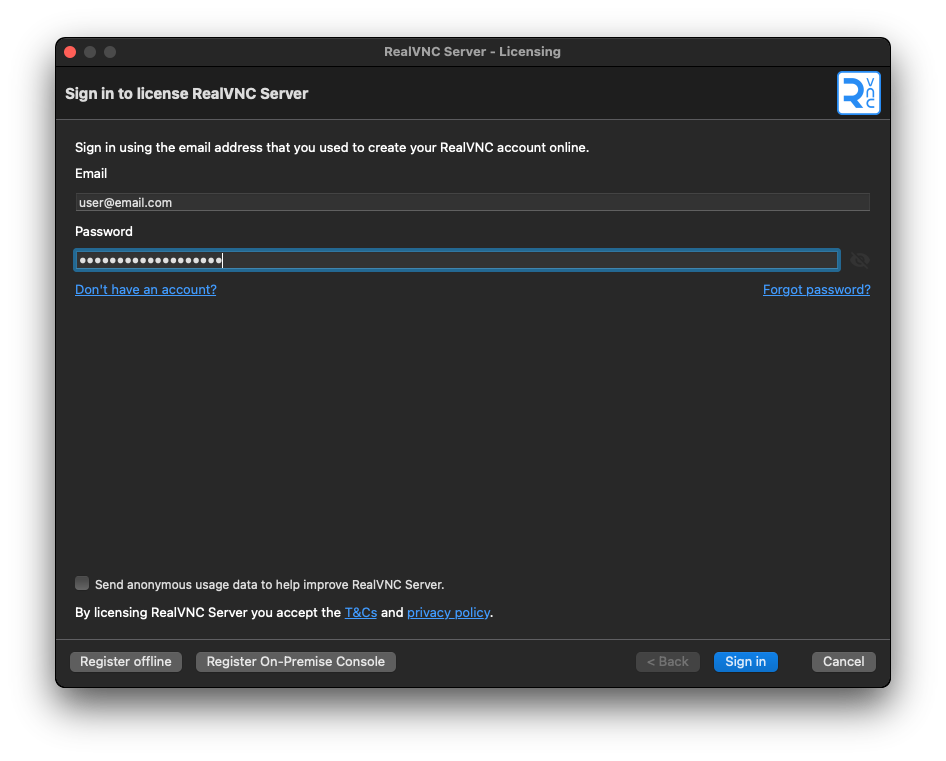Click the greyed-out Back button
This screenshot has height=761, width=946.
pyautogui.click(x=667, y=661)
